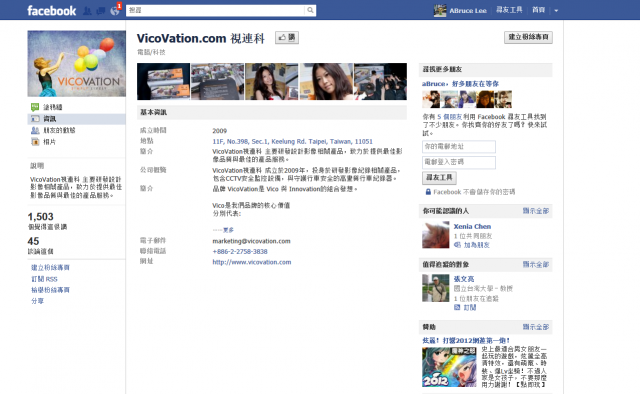The image size is (640, 394).
Task: Open Xenia Chen profile picture
Action: click(436, 235)
